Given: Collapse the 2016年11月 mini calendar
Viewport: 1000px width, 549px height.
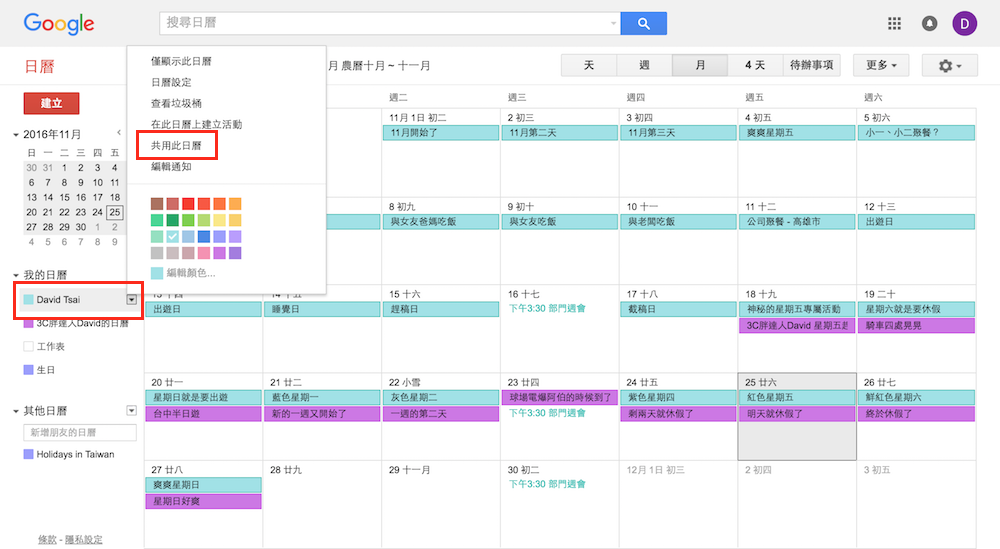Looking at the screenshot, I should tap(16, 135).
